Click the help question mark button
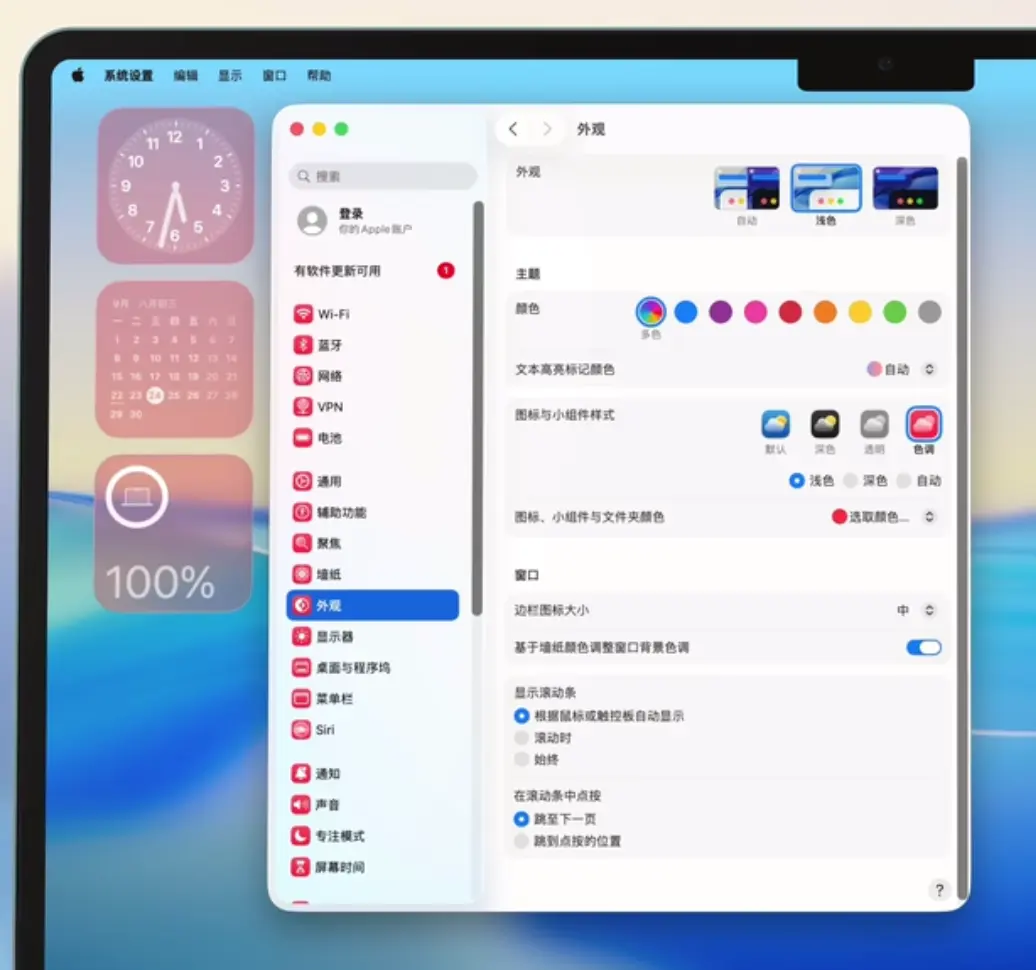1036x970 pixels. click(938, 890)
